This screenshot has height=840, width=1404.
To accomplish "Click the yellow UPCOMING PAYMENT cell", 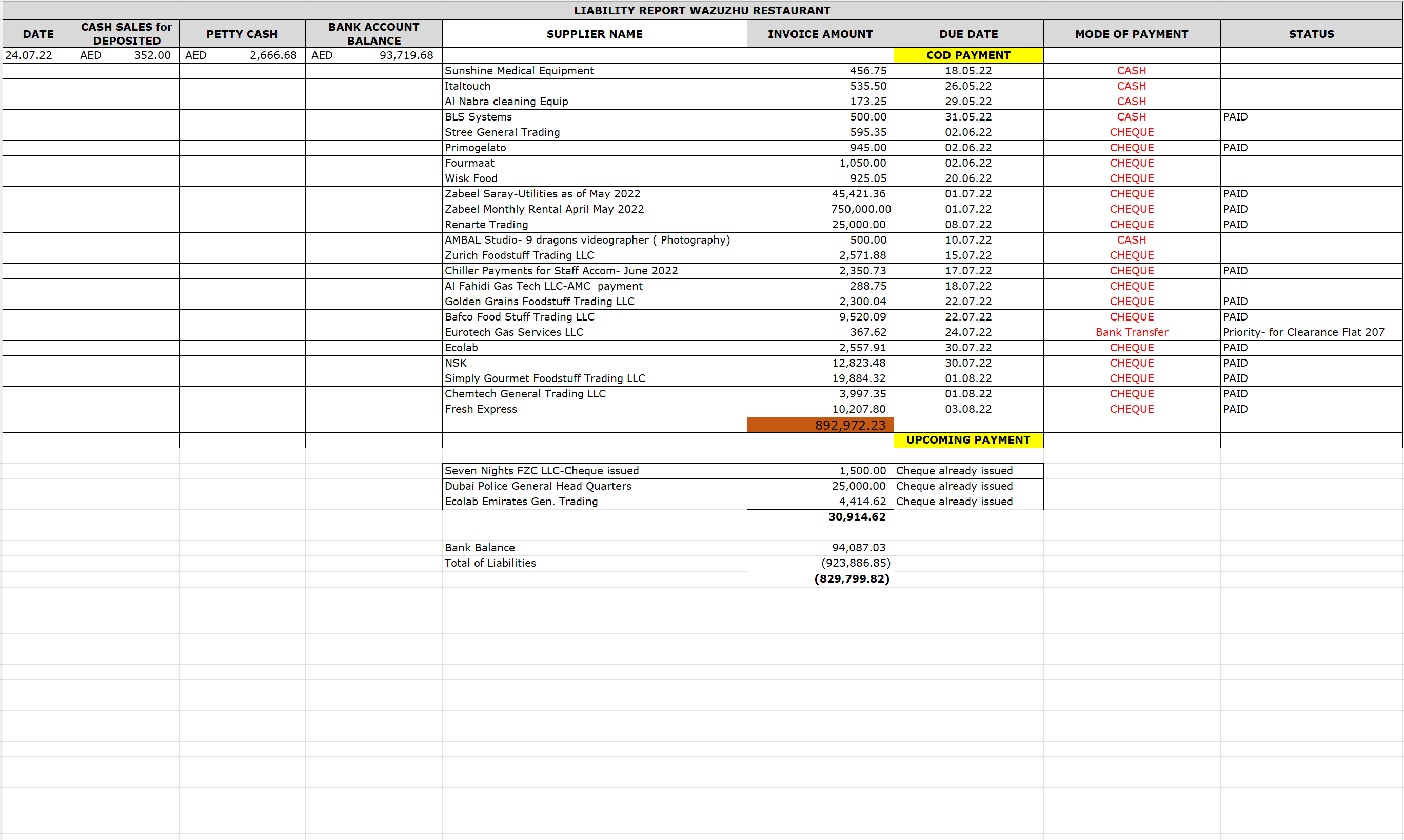I will [968, 440].
